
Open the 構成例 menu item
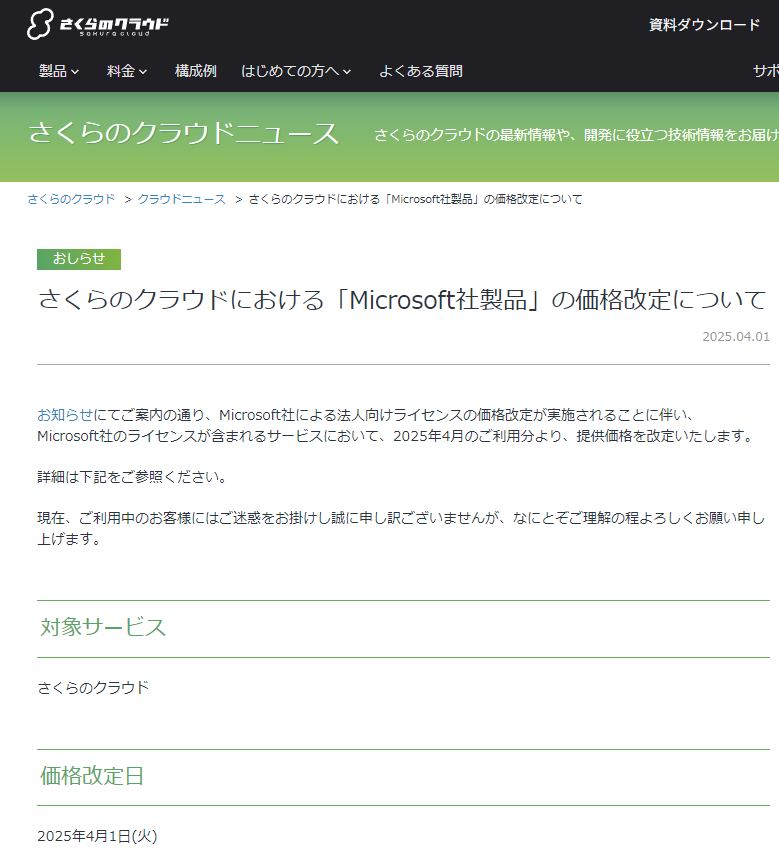pos(196,71)
